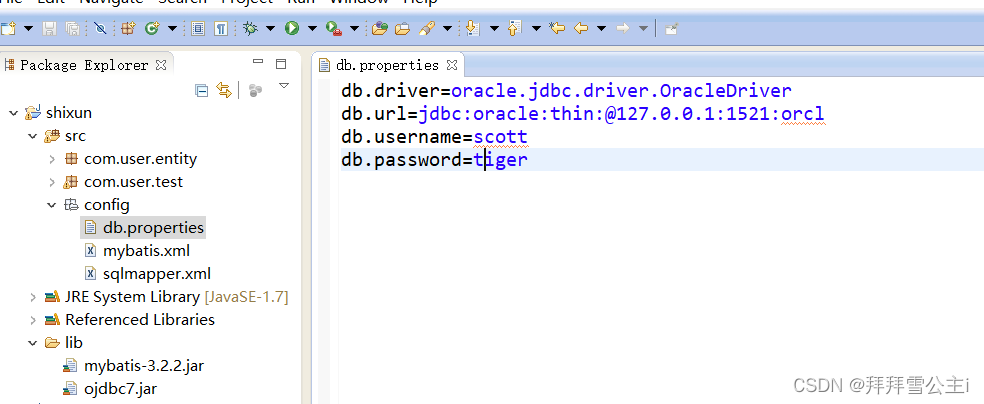Click the green Run button
Image resolution: width=984 pixels, height=404 pixels.
pos(292,29)
